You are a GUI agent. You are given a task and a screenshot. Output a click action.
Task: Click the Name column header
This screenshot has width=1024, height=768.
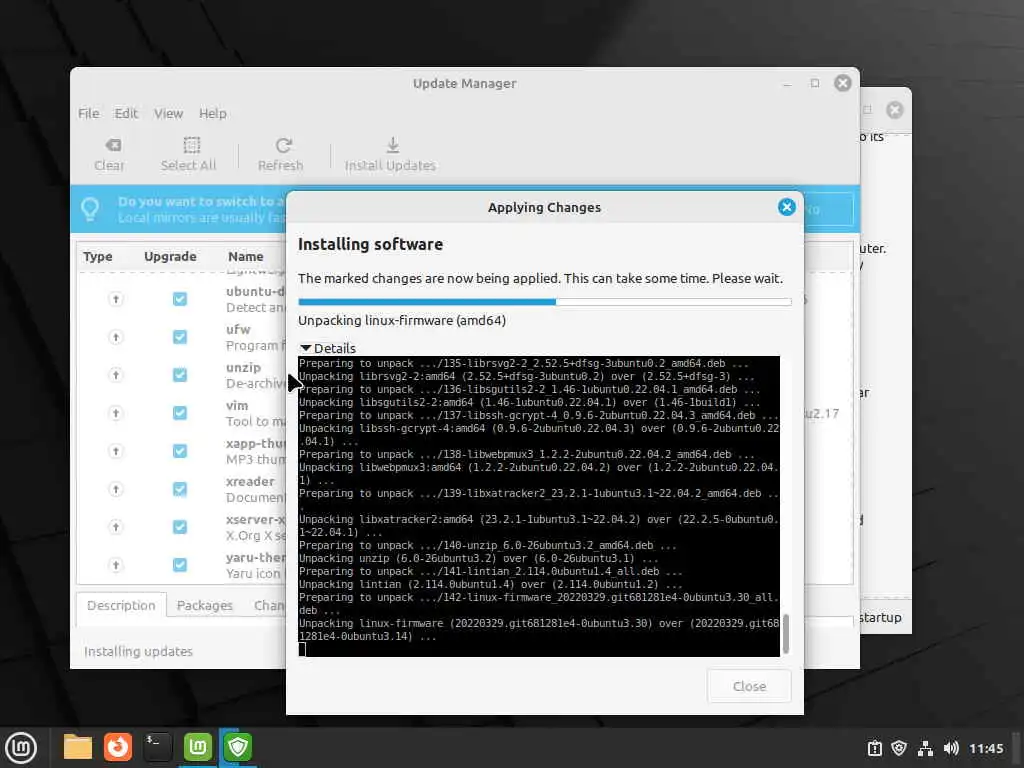[x=246, y=257]
